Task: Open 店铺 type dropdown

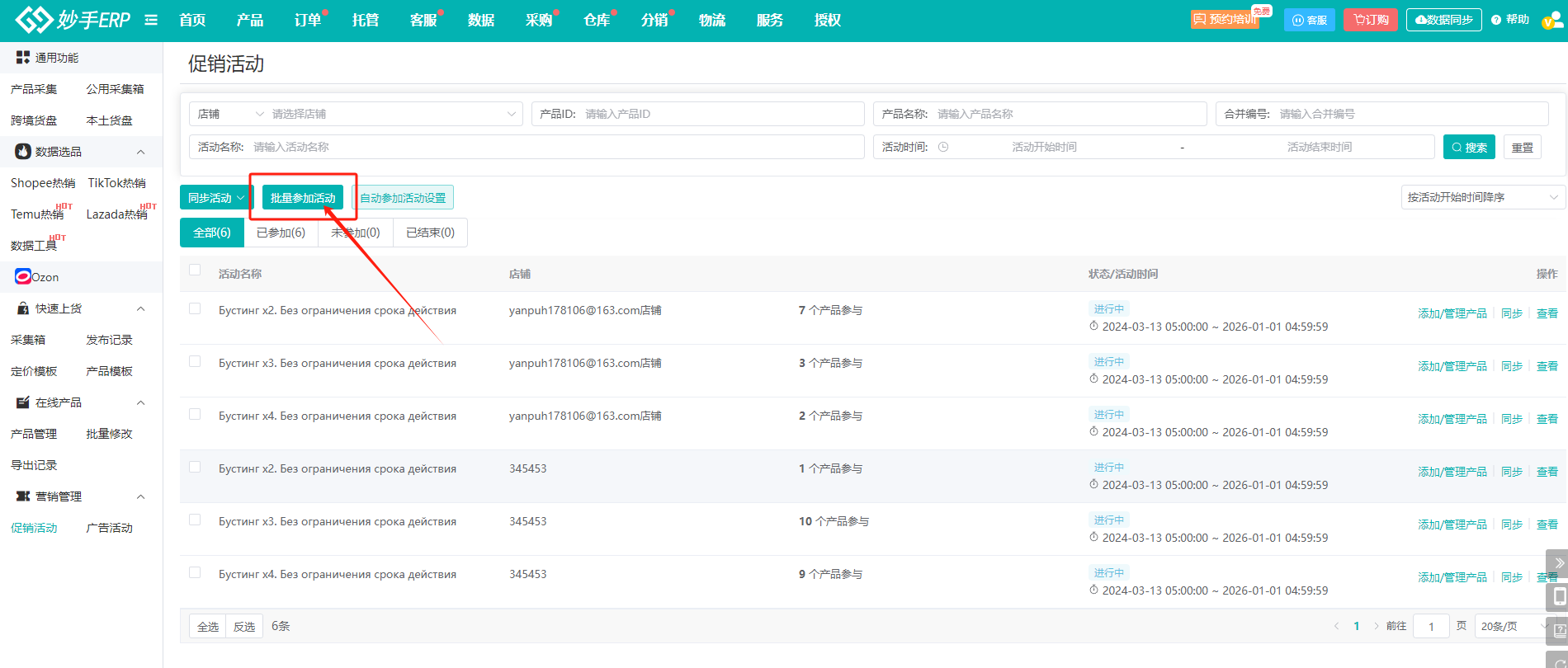Action: click(230, 114)
